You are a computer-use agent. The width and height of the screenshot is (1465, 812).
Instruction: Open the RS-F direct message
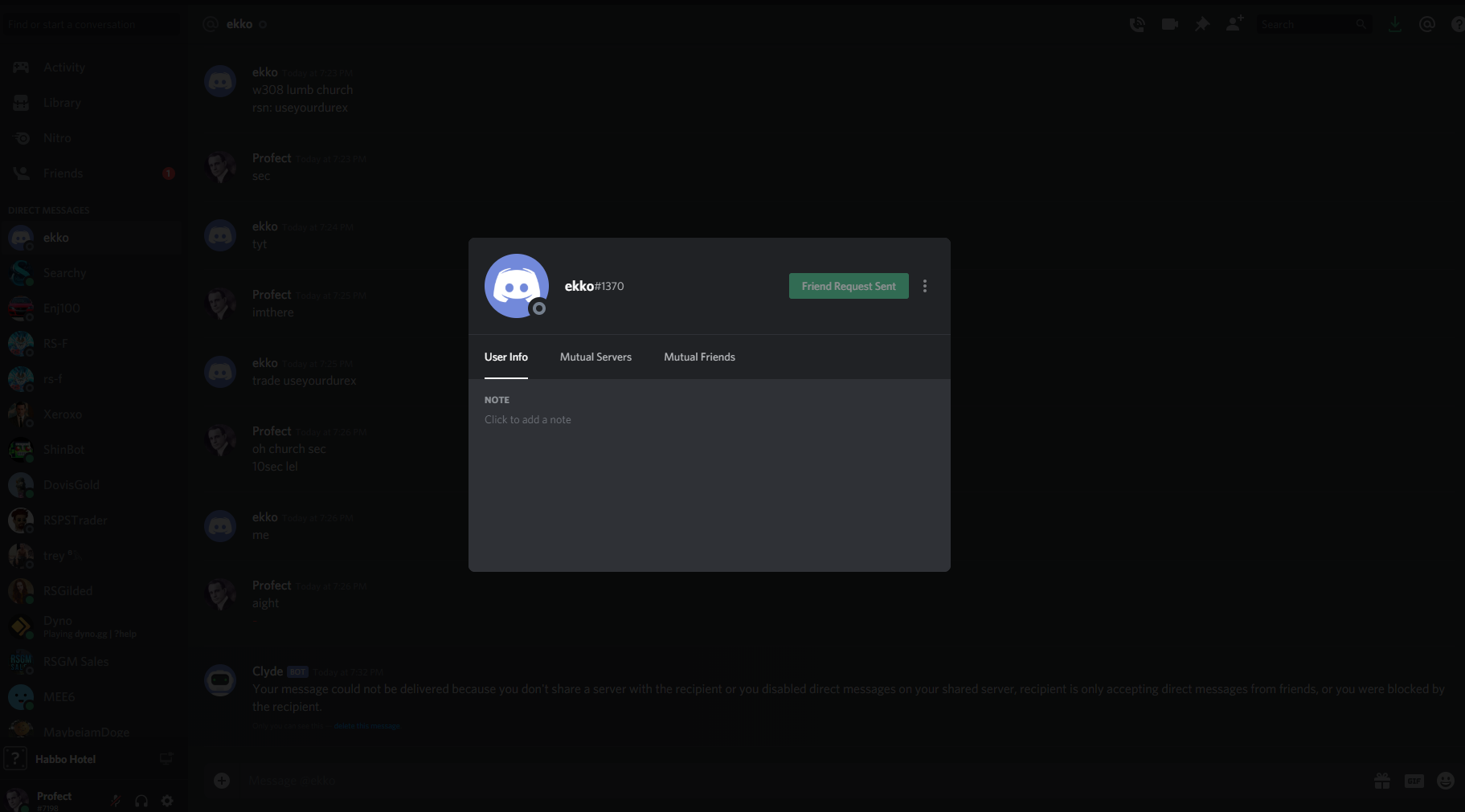pos(91,344)
